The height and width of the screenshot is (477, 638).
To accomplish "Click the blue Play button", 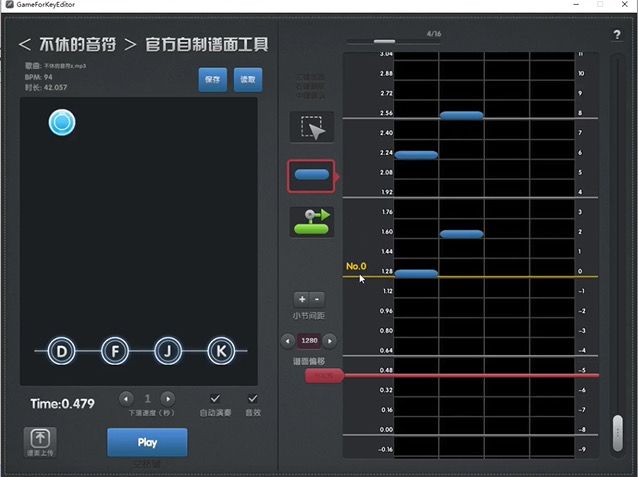I will tap(147, 442).
